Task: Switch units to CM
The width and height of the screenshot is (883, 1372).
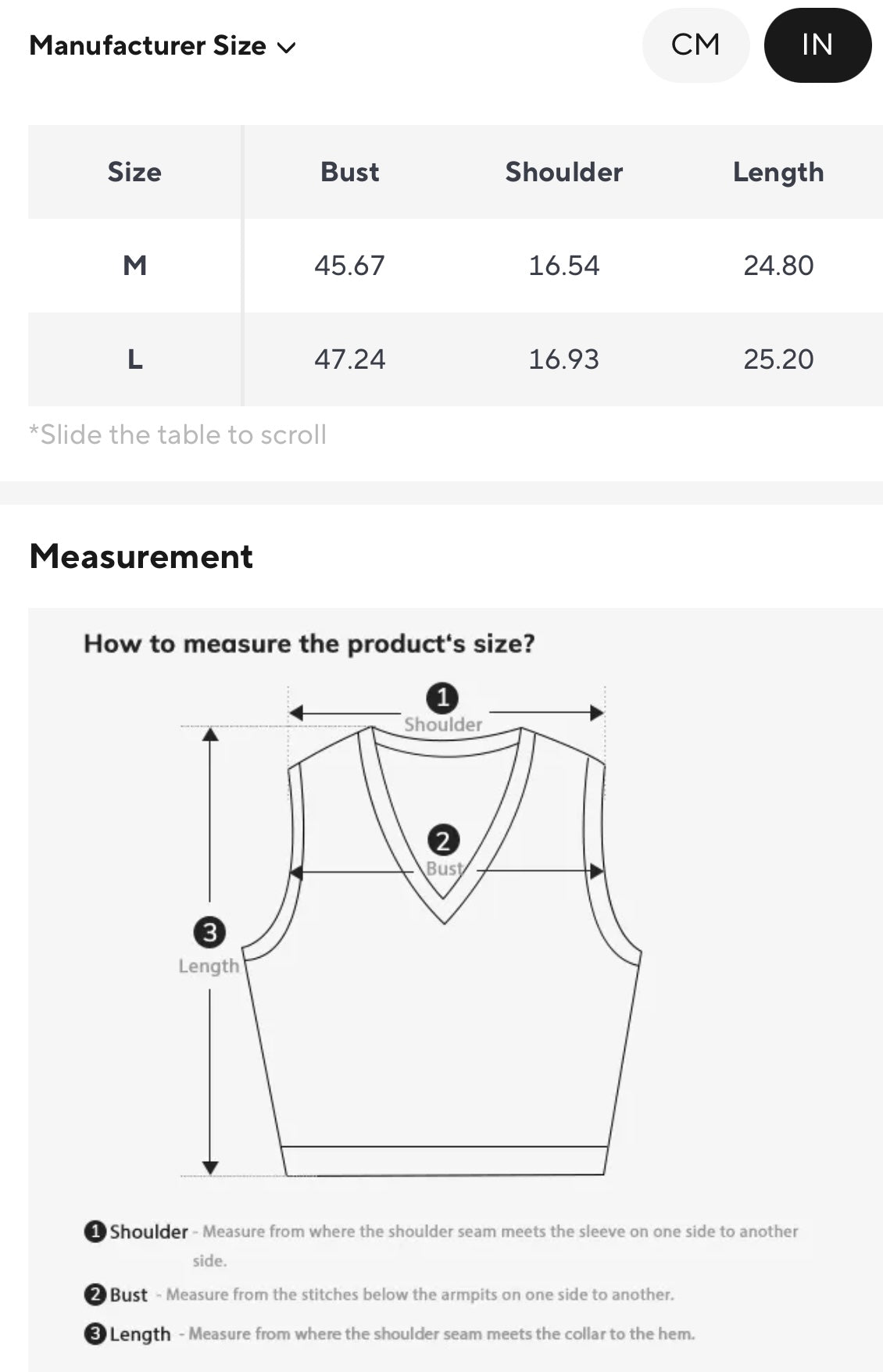Action: click(x=695, y=45)
